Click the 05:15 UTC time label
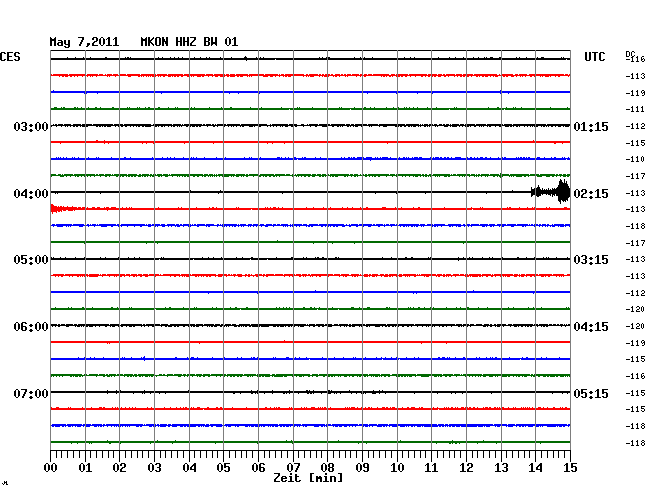The image size is (650, 494). tap(591, 393)
